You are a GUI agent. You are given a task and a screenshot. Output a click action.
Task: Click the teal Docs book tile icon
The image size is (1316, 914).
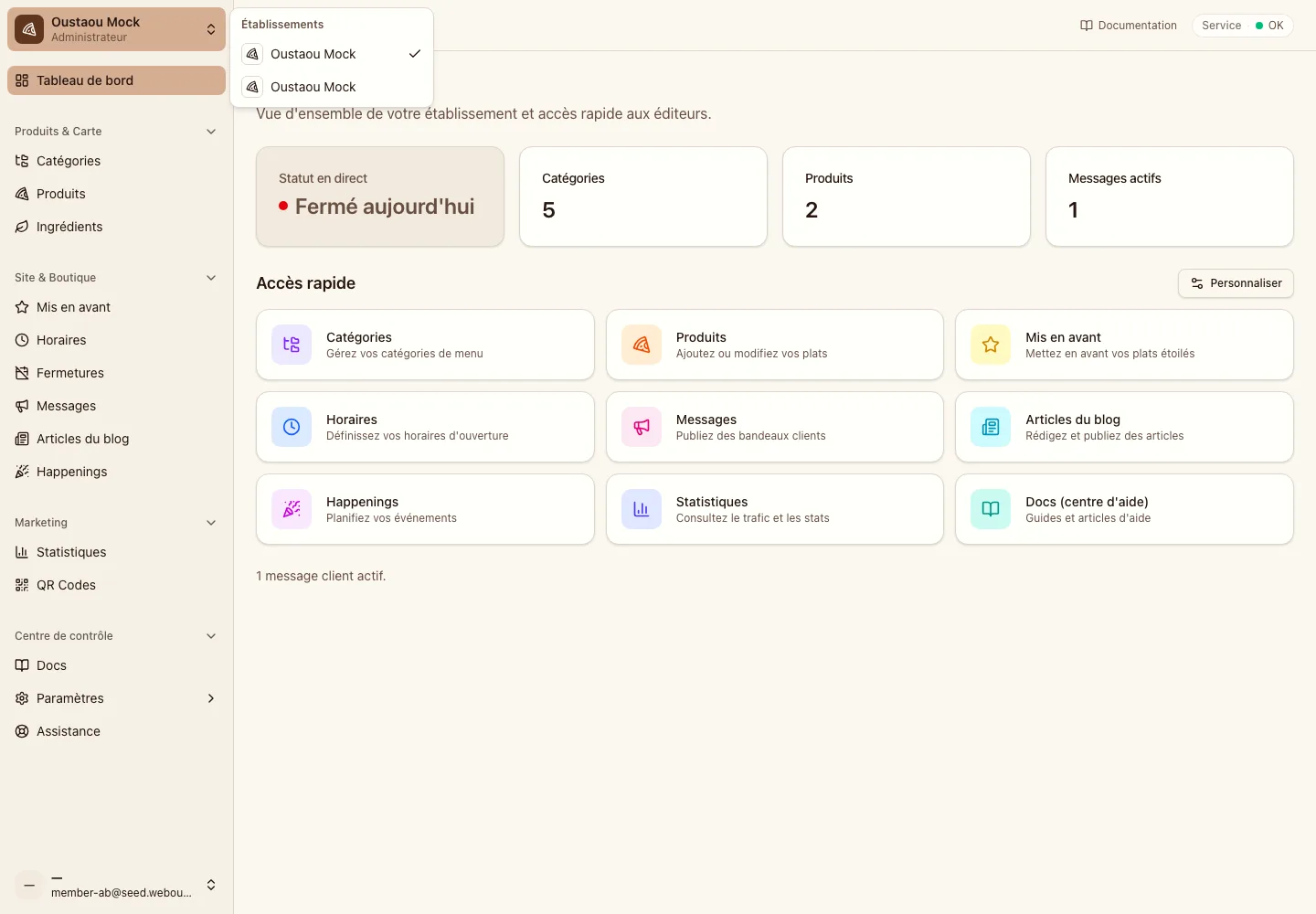(x=991, y=509)
